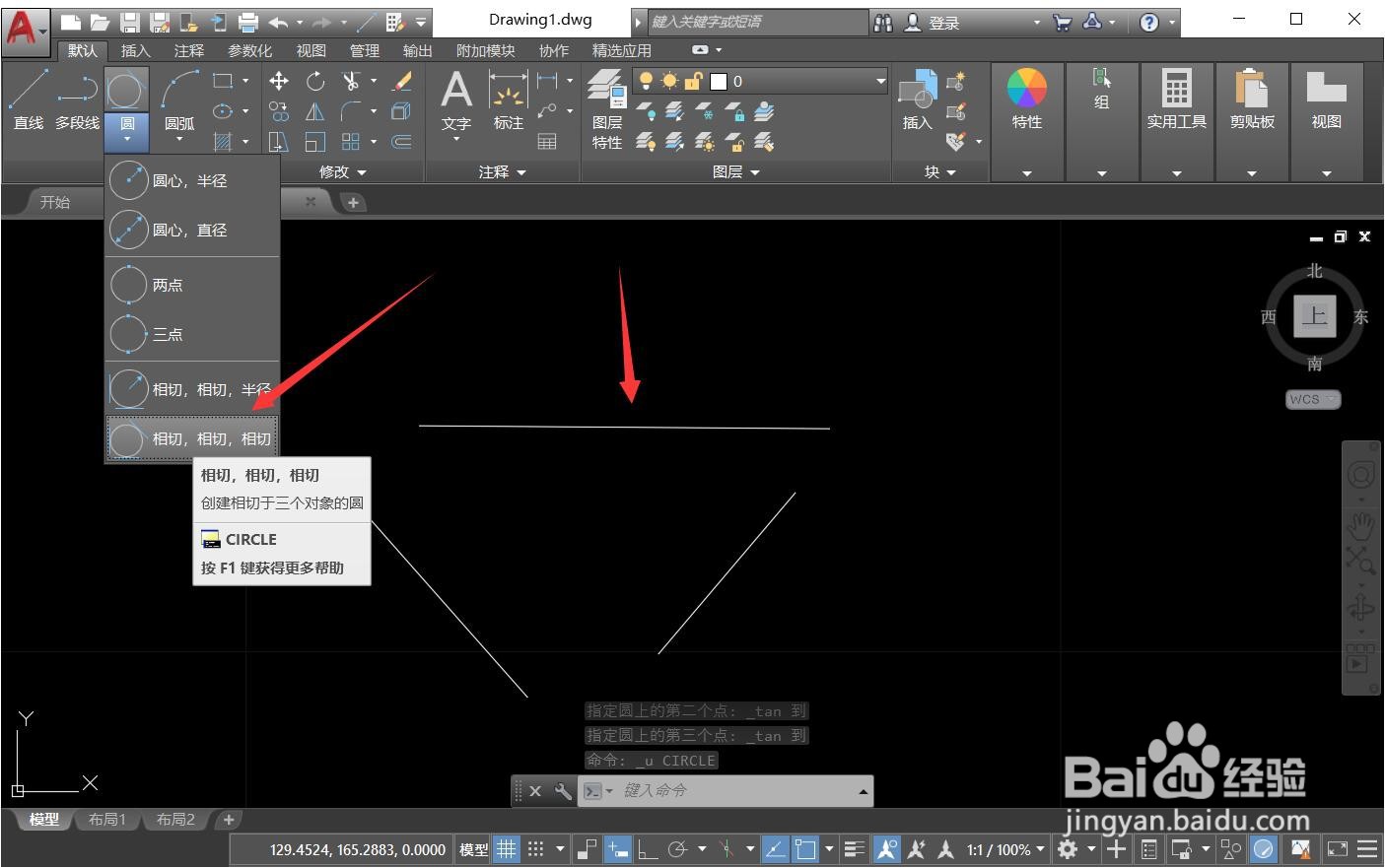Click the Fillet tool icon
This screenshot has height=868, width=1385.
click(351, 111)
